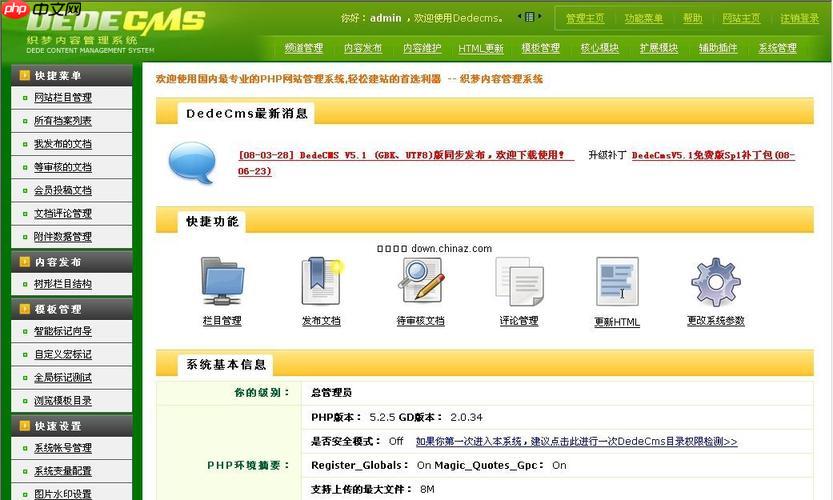Open the 系统管理 top menu
Viewport: 833px width, 500px height.
pos(777,48)
